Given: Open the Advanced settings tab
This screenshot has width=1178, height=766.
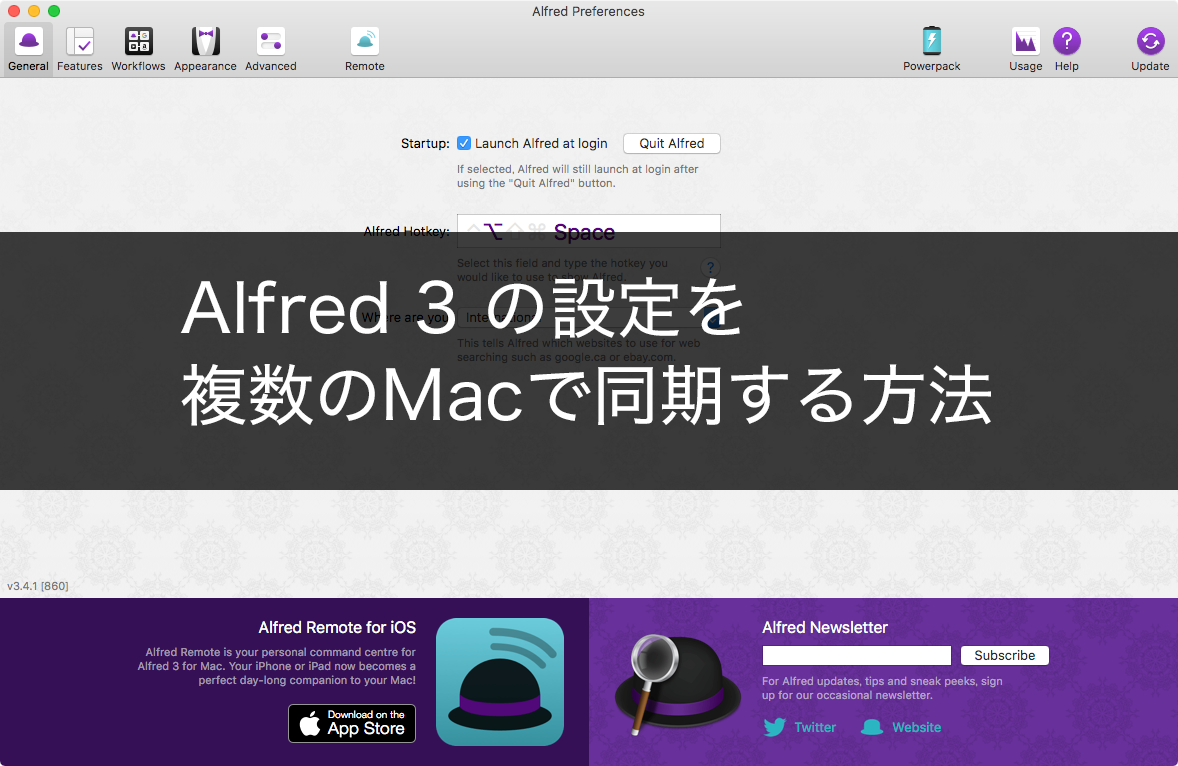Looking at the screenshot, I should tap(270, 50).
